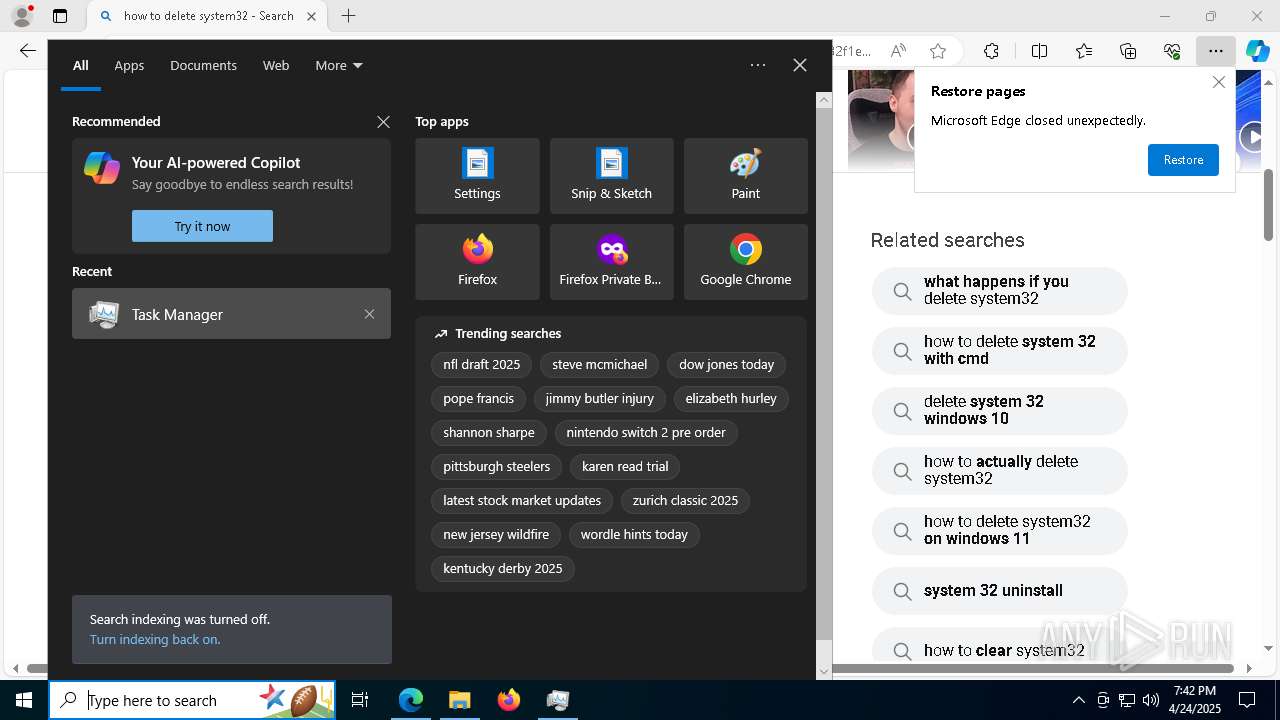
Task: Go back in Edge browser
Action: [27, 51]
